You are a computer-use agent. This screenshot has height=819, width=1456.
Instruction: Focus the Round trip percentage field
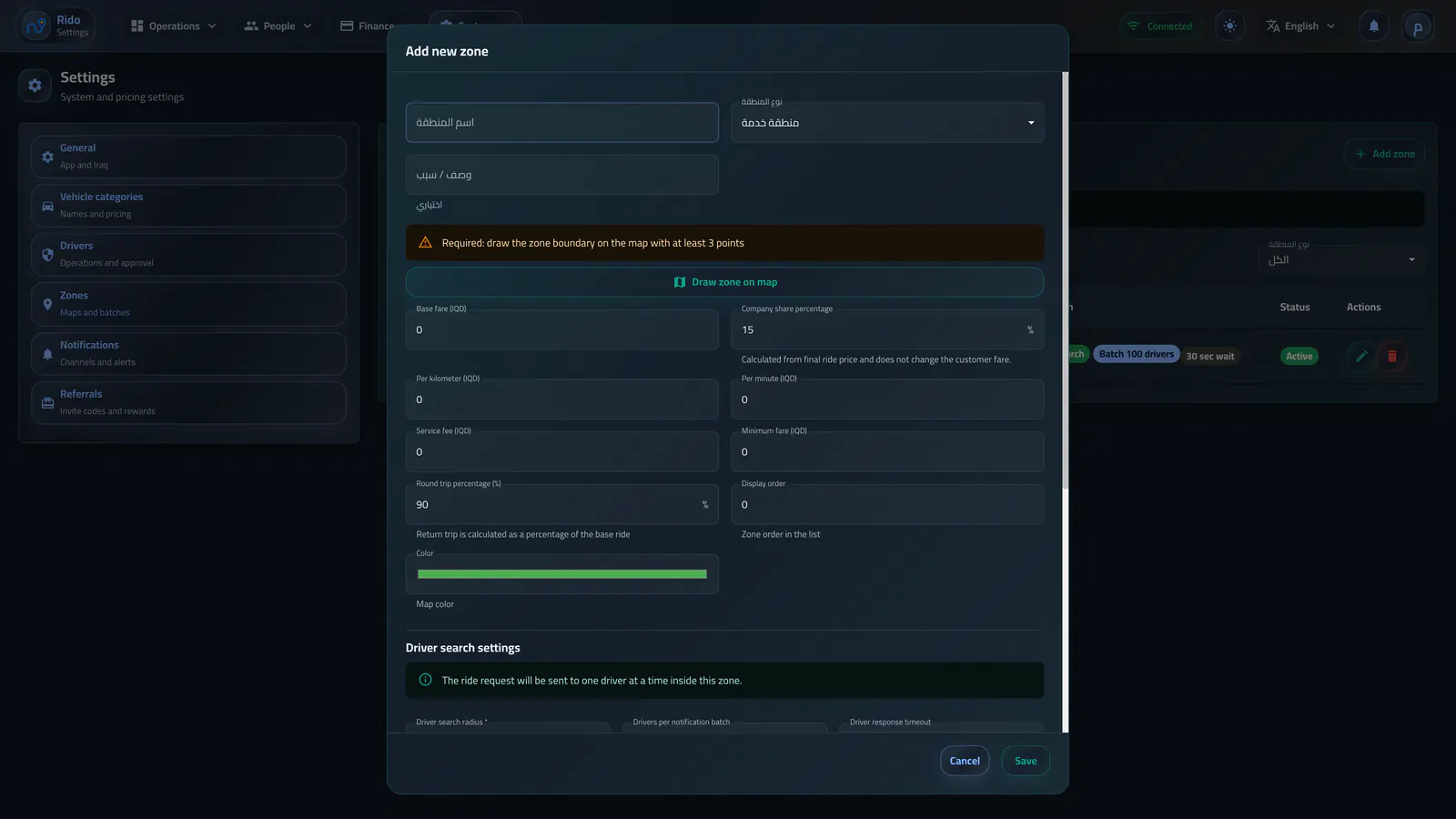[561, 504]
